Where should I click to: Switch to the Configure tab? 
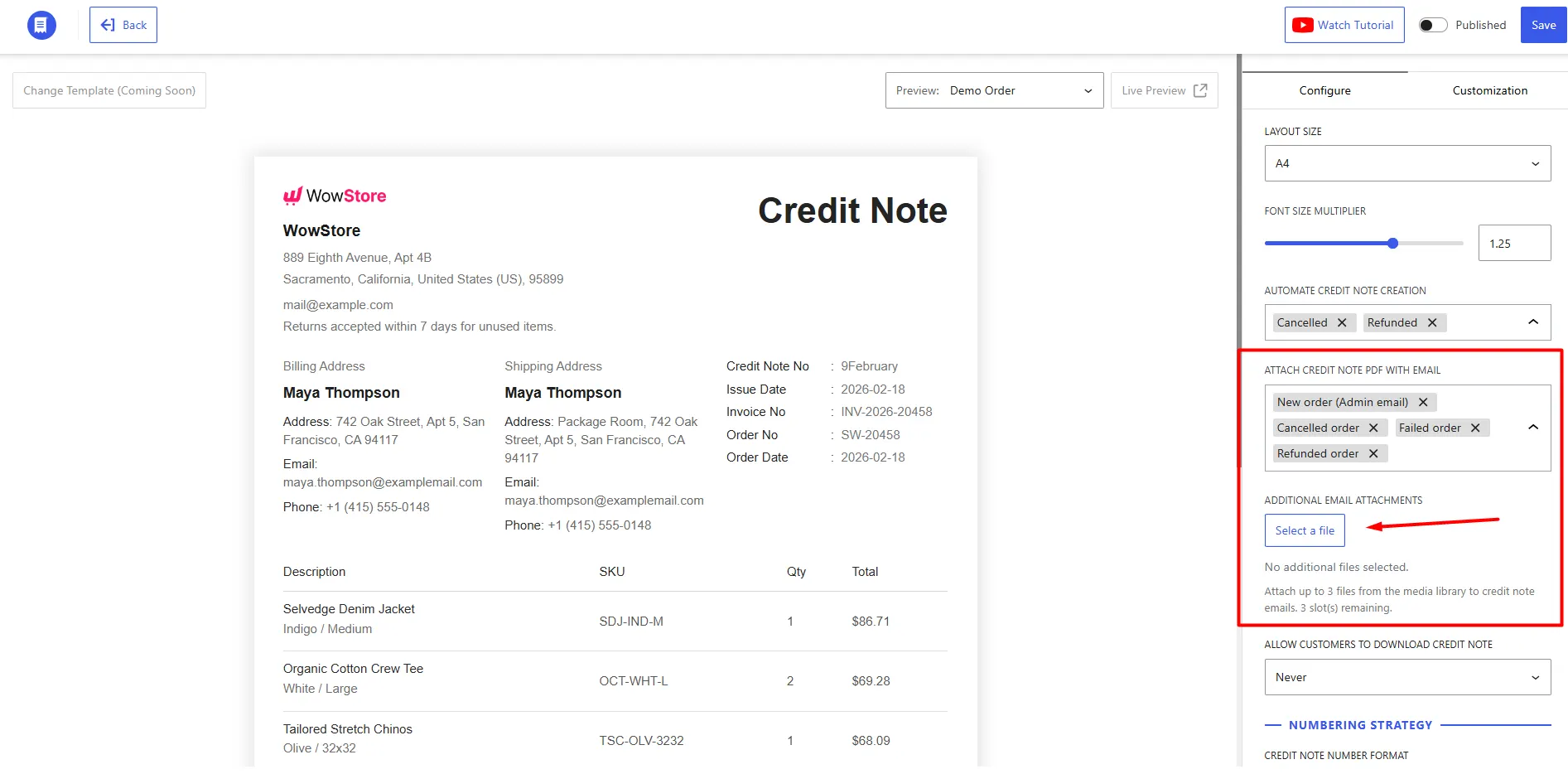pyautogui.click(x=1324, y=90)
